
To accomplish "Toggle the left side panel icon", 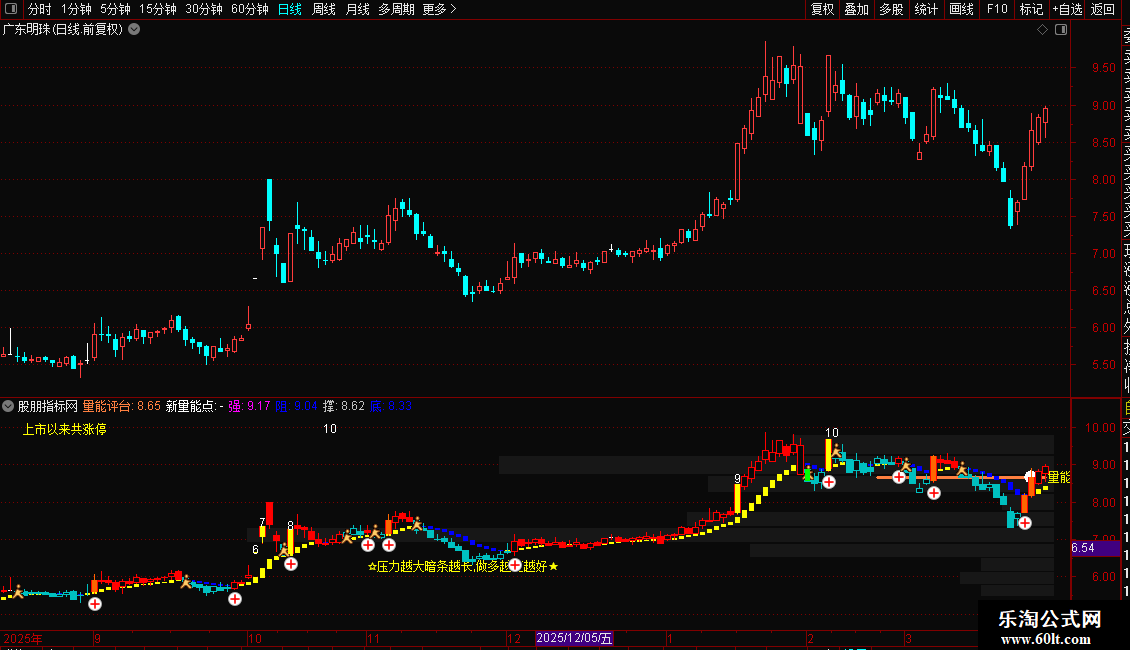I will tap(11, 9).
